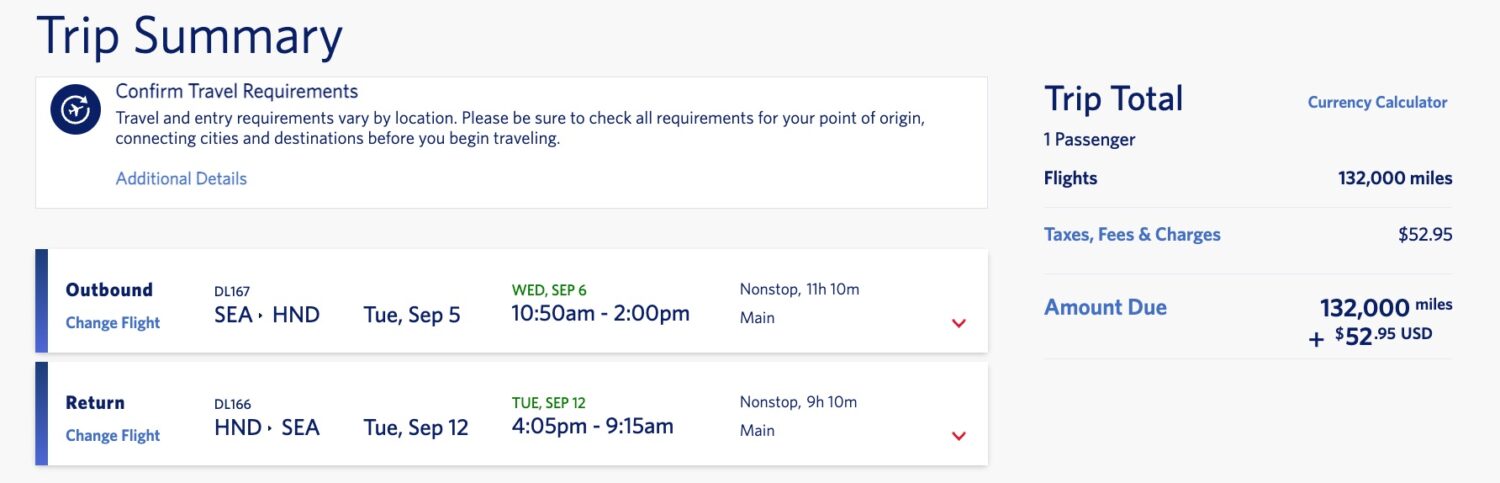Open the Currency Calculator link
Image resolution: width=1500 pixels, height=483 pixels.
[1377, 102]
